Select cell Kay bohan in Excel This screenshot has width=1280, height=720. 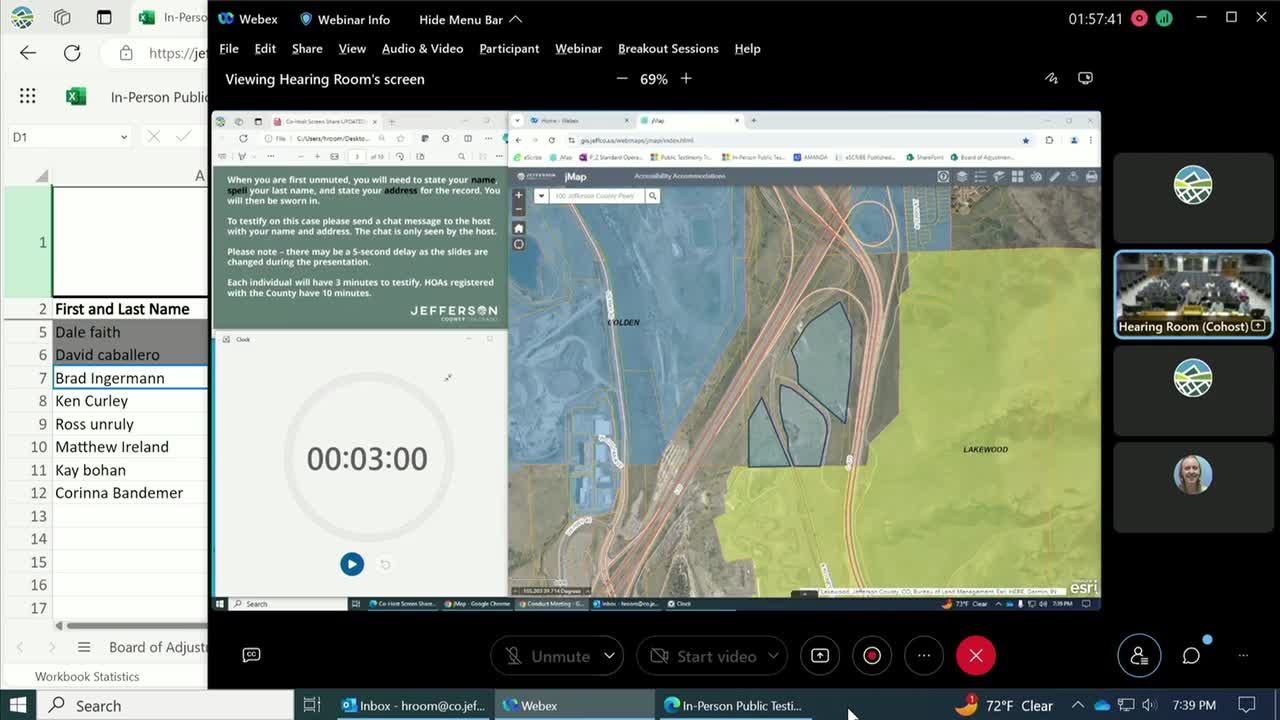130,470
